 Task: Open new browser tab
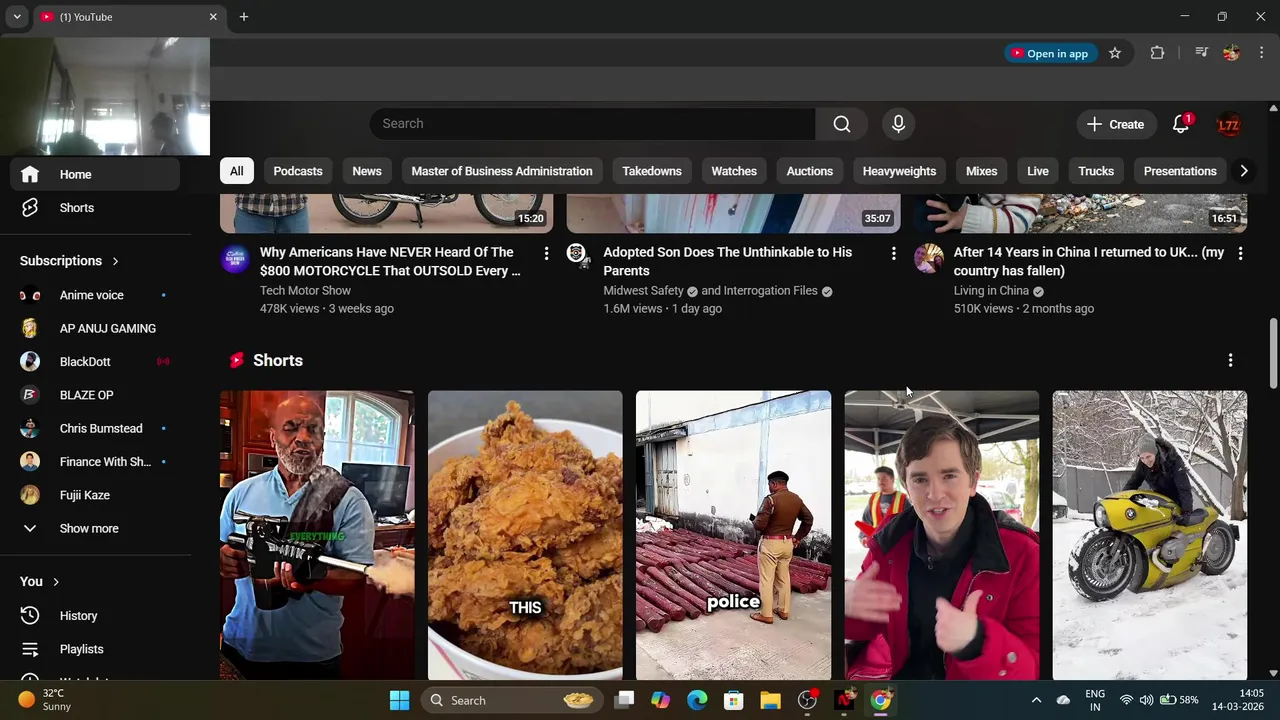(243, 17)
